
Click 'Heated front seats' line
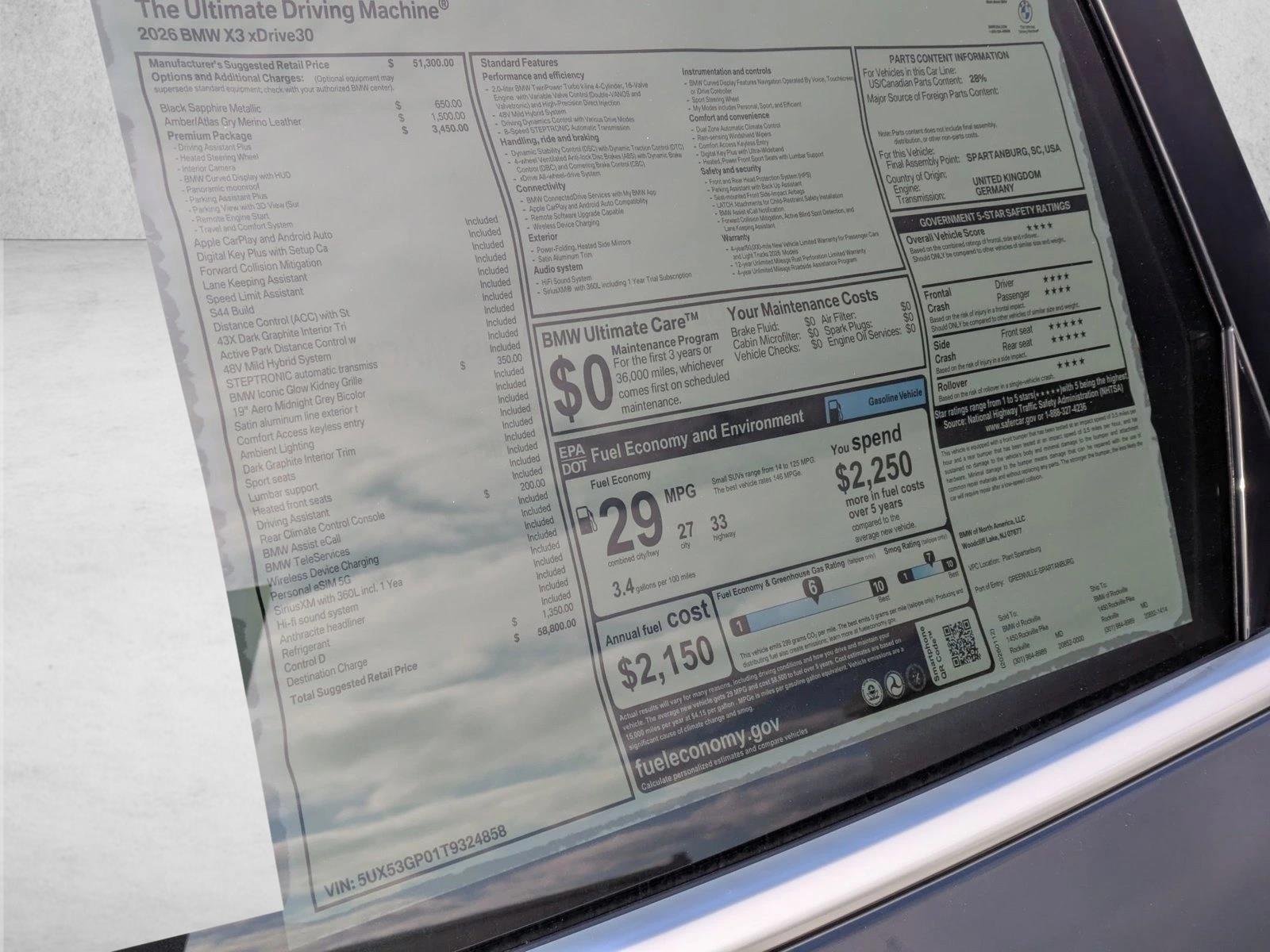(292, 504)
